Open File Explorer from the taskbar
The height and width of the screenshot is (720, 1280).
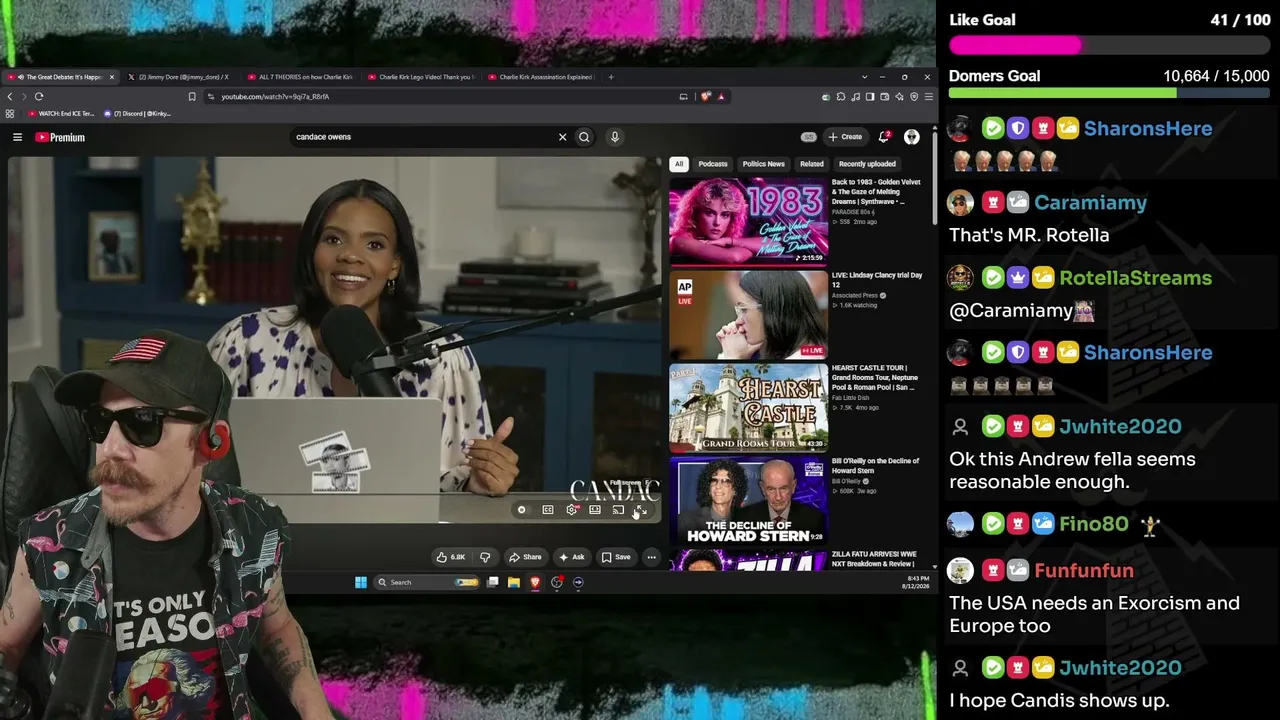pyautogui.click(x=514, y=582)
